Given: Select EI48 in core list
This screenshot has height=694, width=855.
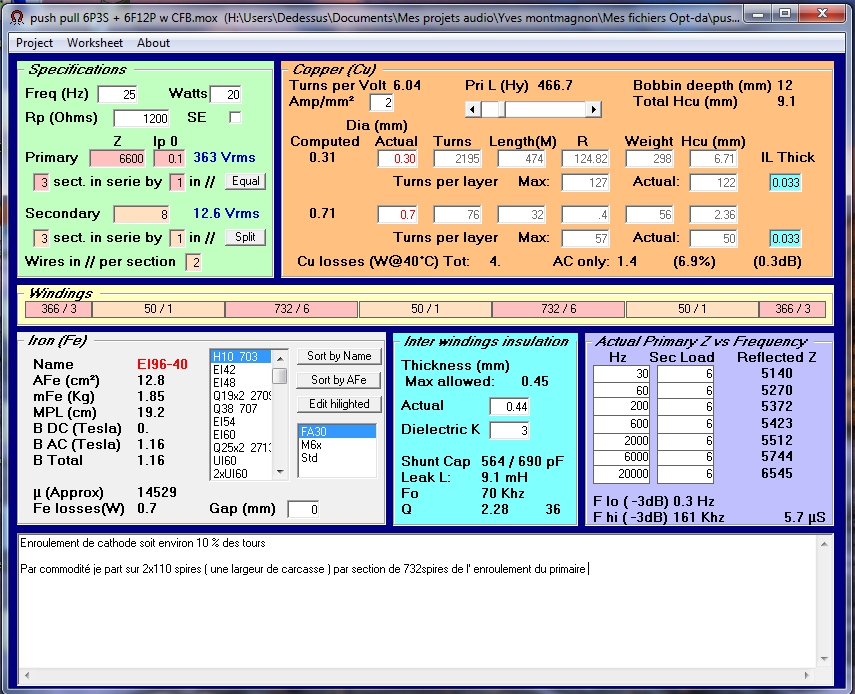Looking at the screenshot, I should [240, 383].
